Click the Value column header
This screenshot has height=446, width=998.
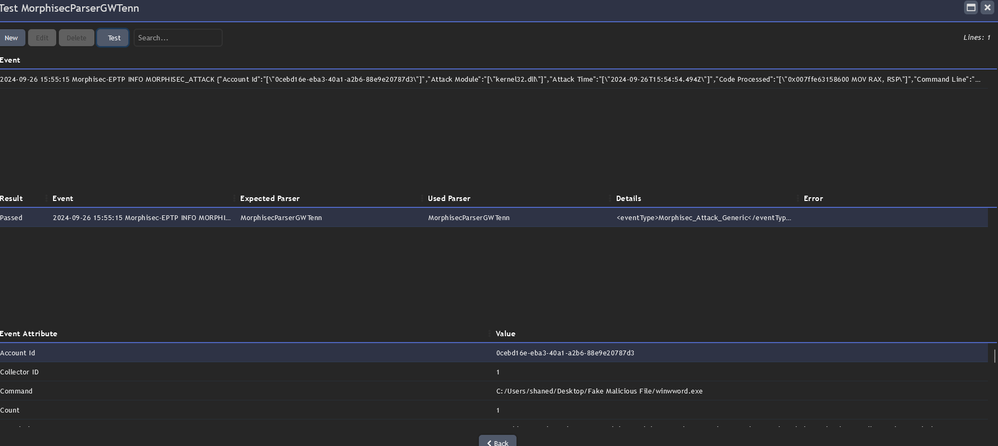point(505,333)
